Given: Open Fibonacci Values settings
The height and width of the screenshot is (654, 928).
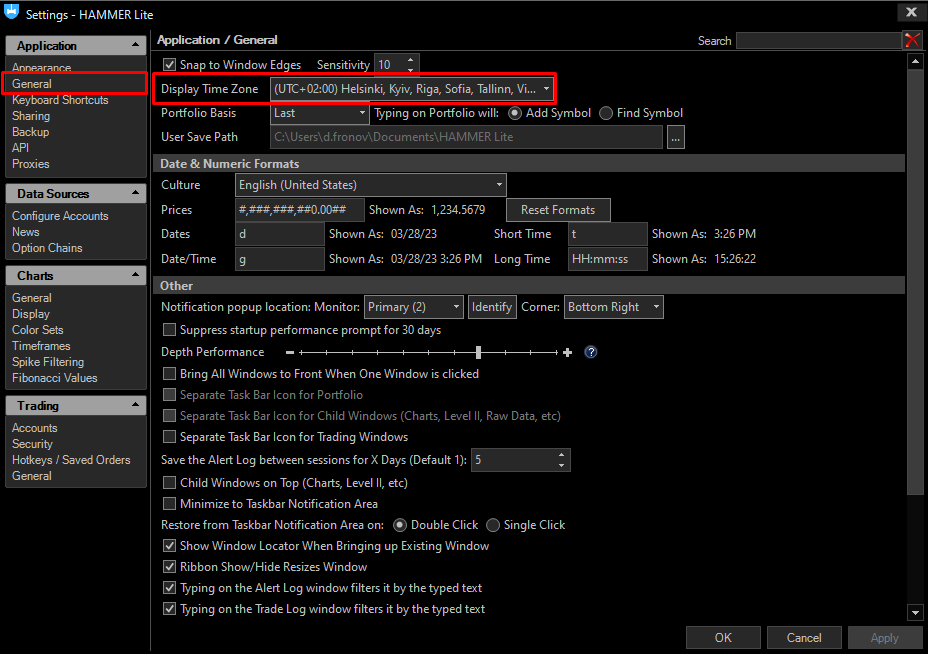Looking at the screenshot, I should coord(54,378).
